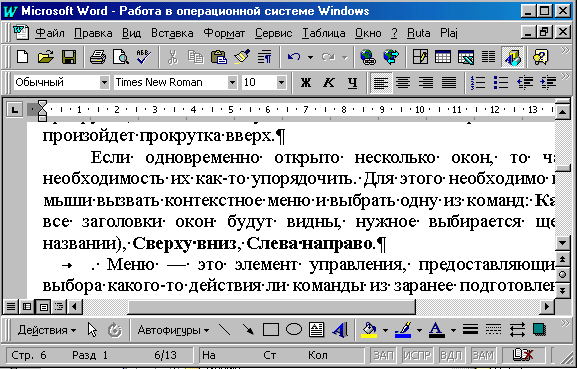Open the Вставка menu
This screenshot has width=577, height=369.
(172, 33)
